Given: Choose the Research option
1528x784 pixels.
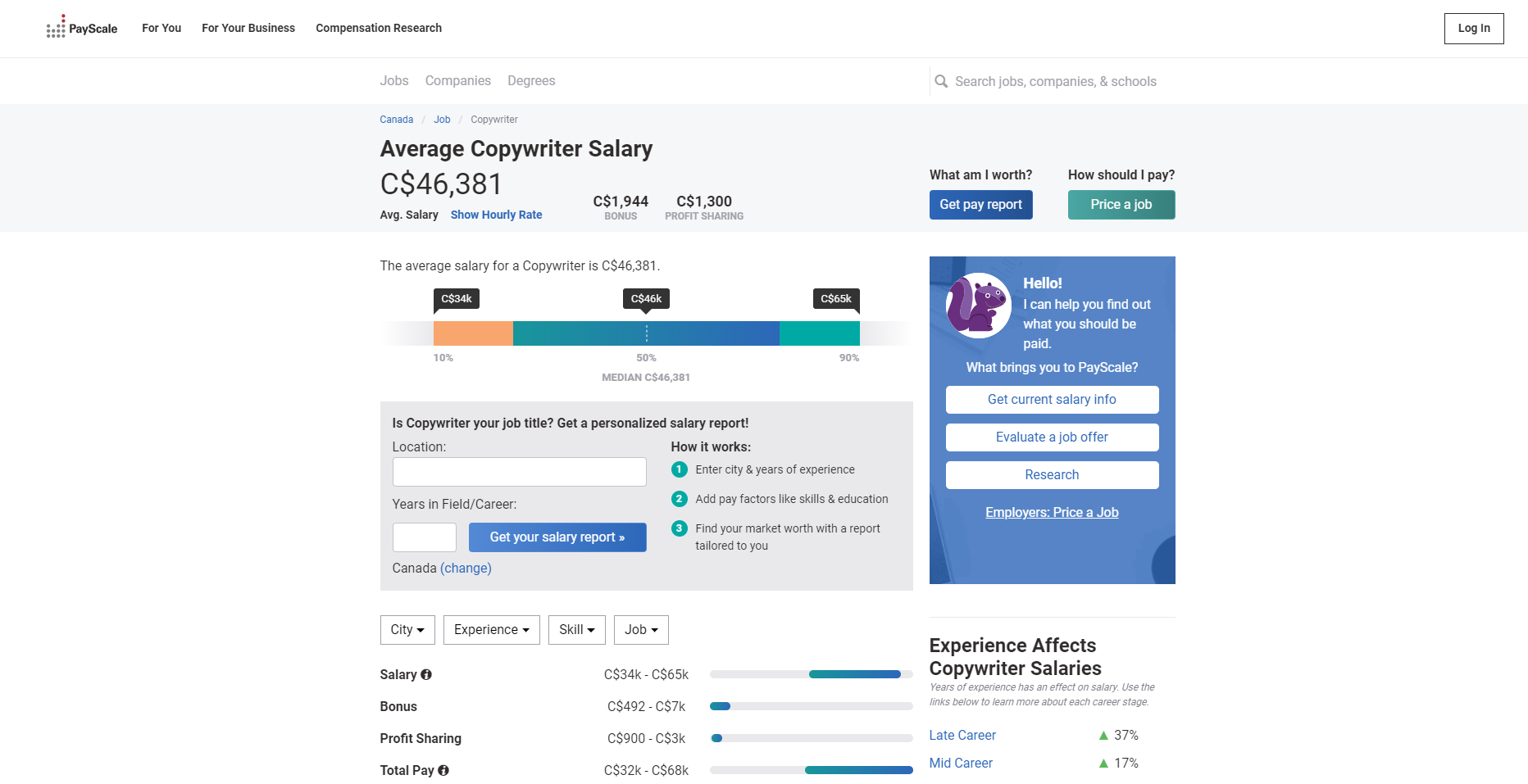Looking at the screenshot, I should point(1053,475).
